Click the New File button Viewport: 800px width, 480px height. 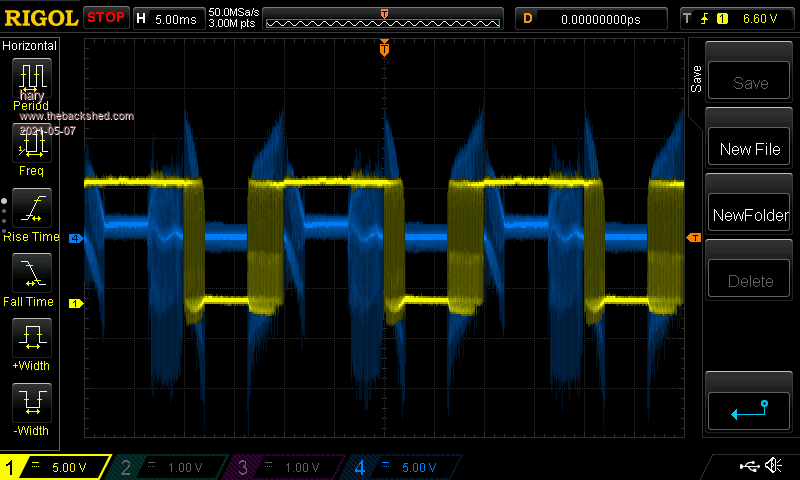(750, 149)
